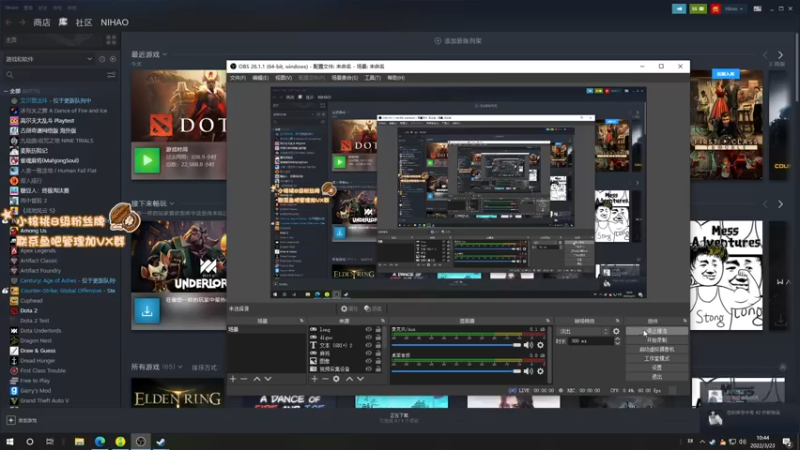800x450 pixels.
Task: Open the Steam library grid view icon
Action: (111, 40)
